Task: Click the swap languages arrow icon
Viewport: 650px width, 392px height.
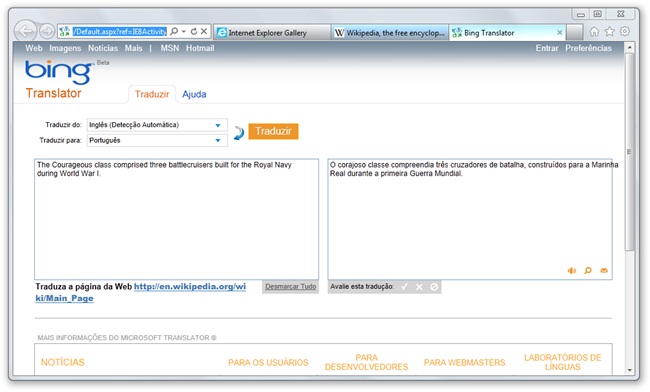Action: coord(239,133)
